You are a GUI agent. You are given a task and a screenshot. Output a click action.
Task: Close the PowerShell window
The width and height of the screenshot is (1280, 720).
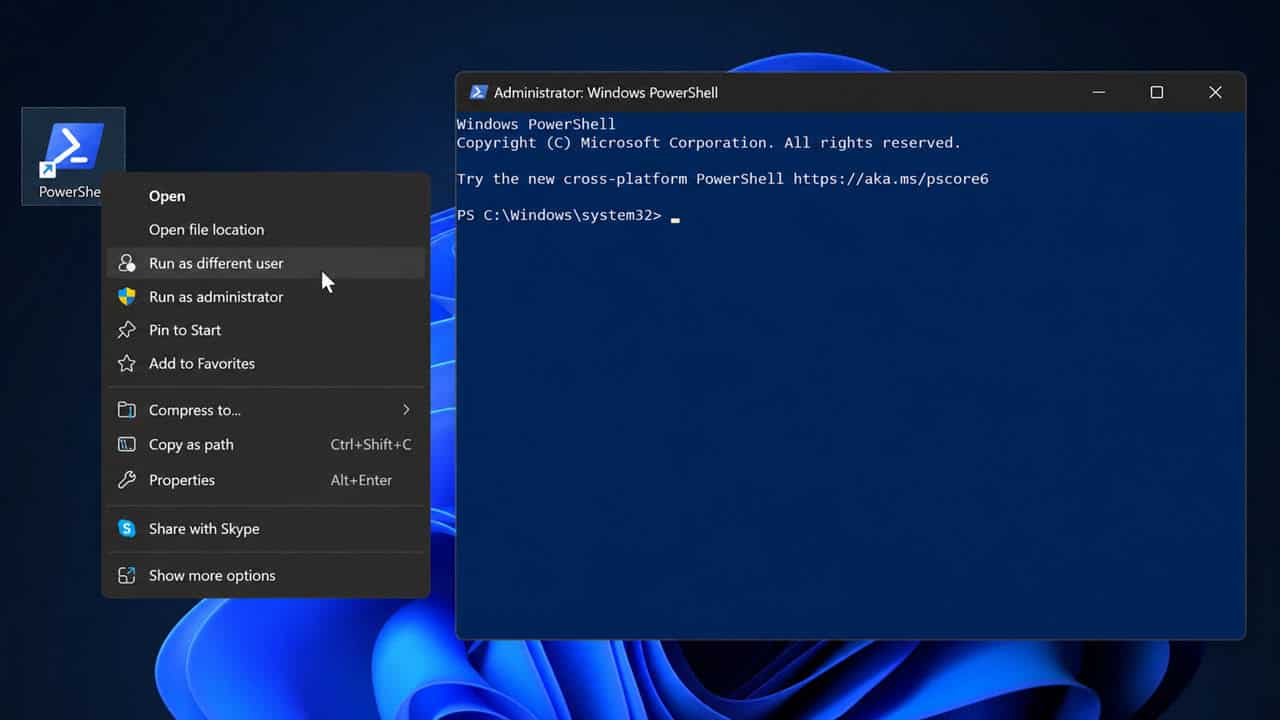point(1215,92)
